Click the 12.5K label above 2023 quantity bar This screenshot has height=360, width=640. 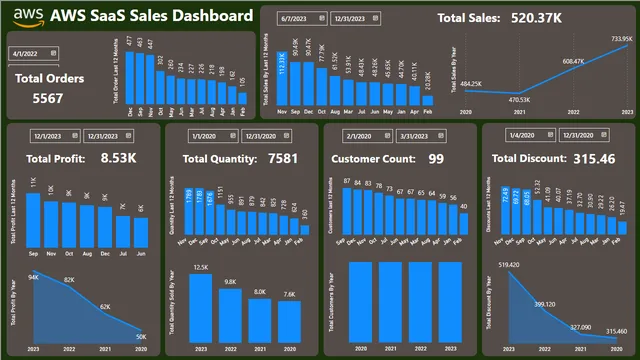(200, 267)
